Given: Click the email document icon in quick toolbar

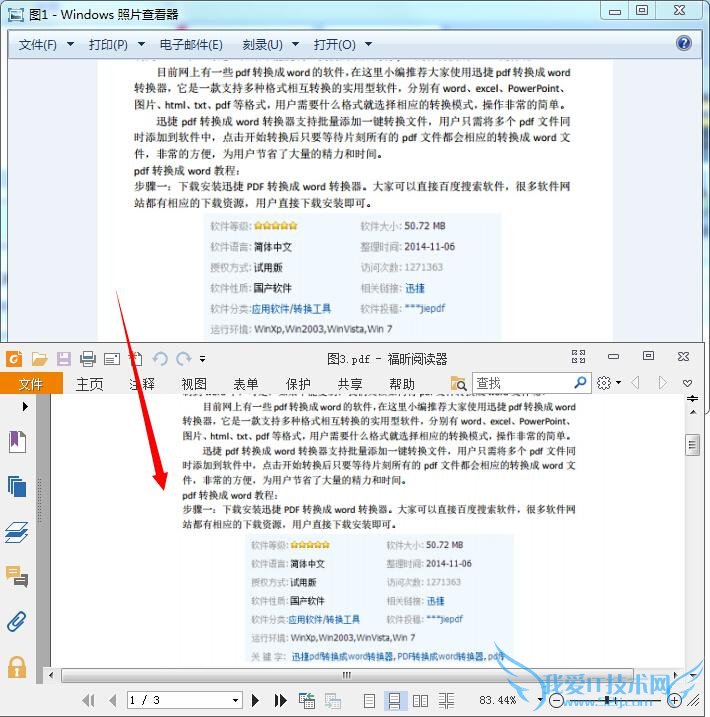Looking at the screenshot, I should tap(112, 359).
